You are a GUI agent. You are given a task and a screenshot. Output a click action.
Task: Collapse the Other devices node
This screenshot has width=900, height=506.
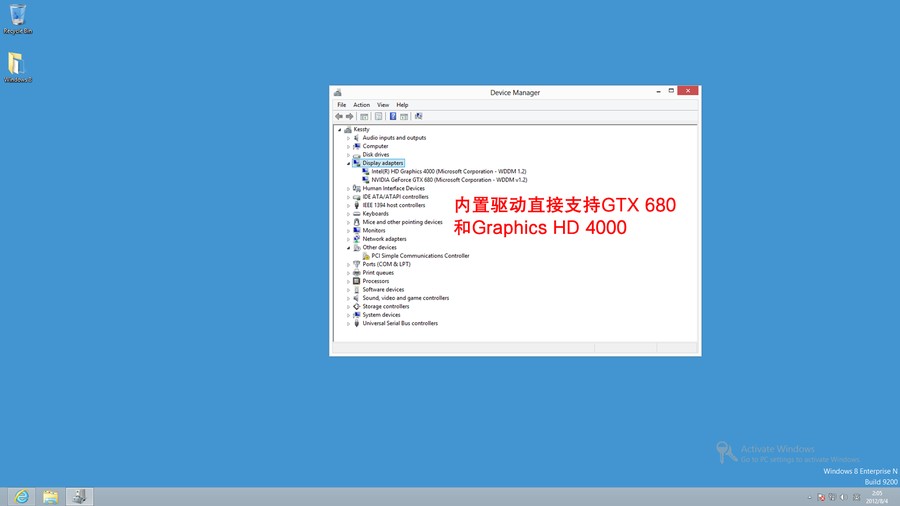[349, 247]
